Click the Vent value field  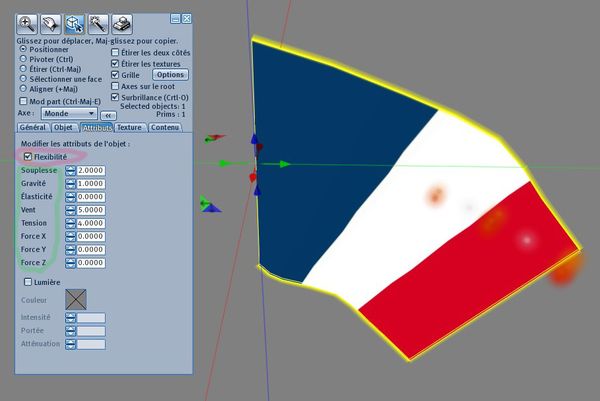click(91, 210)
